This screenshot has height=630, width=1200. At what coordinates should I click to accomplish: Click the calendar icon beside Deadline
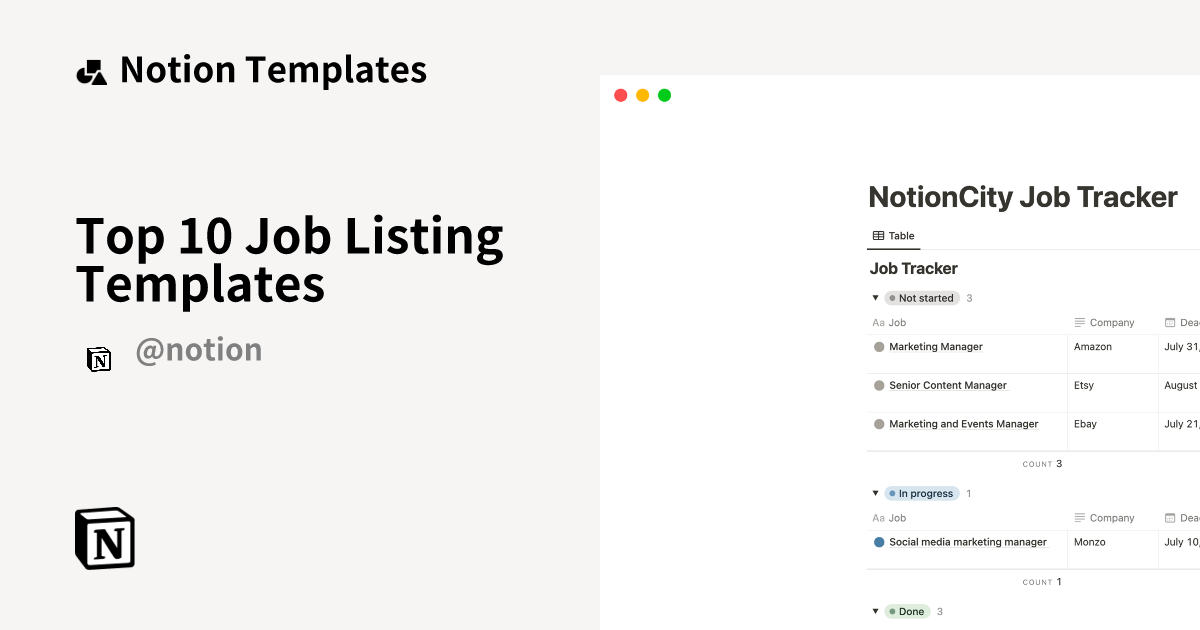point(1168,322)
